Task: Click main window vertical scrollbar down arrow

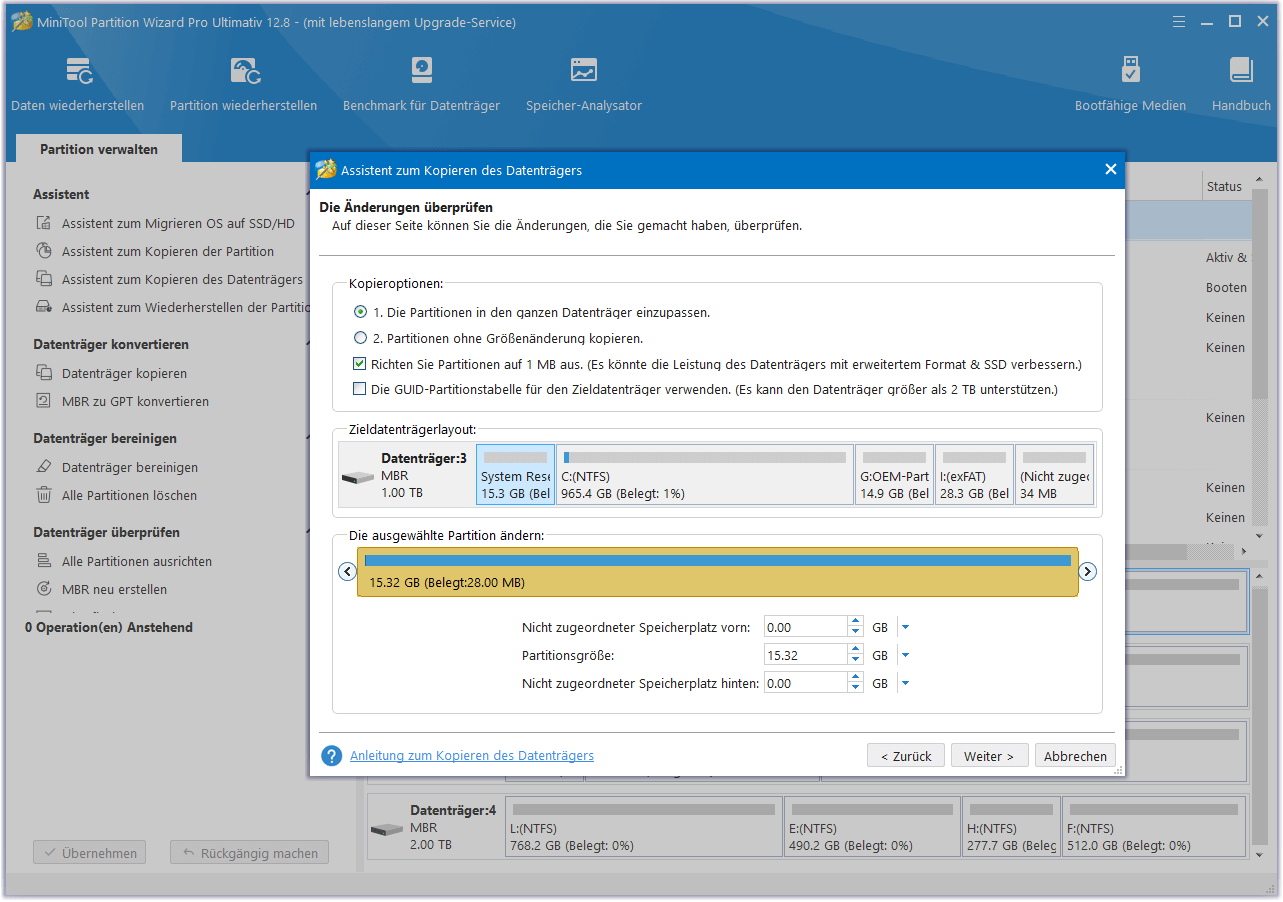Action: [1259, 856]
